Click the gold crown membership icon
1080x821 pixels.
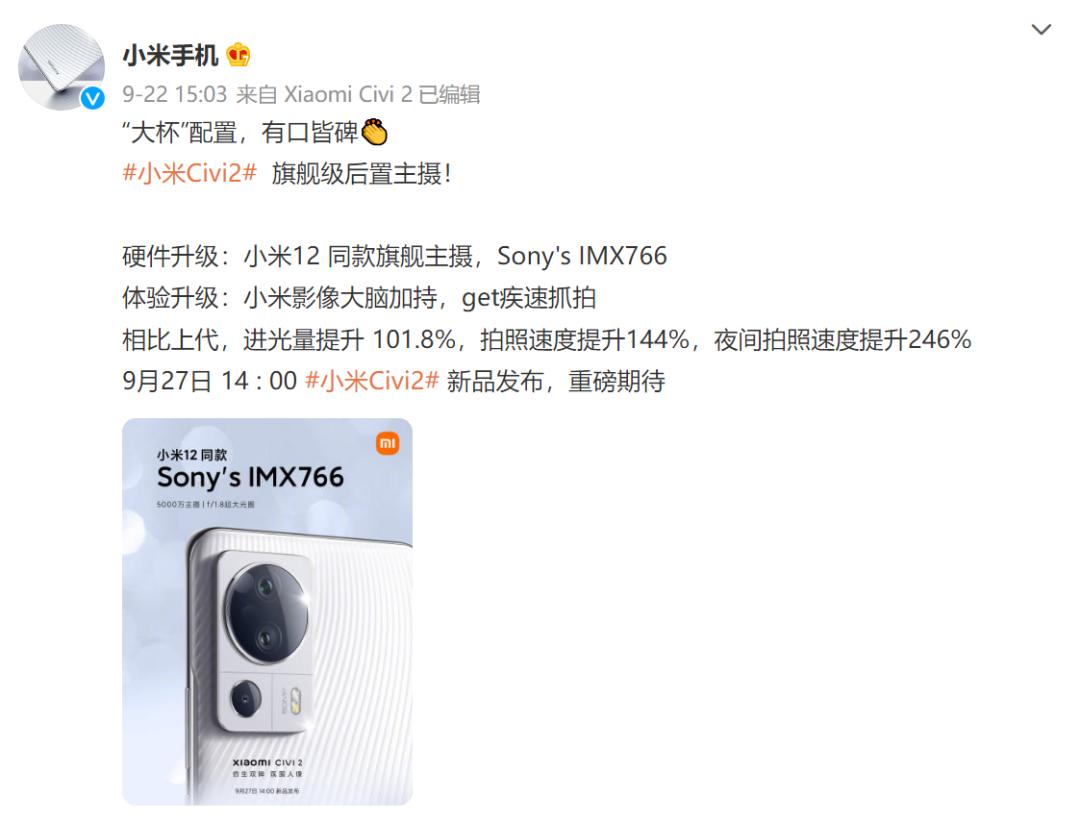click(238, 55)
